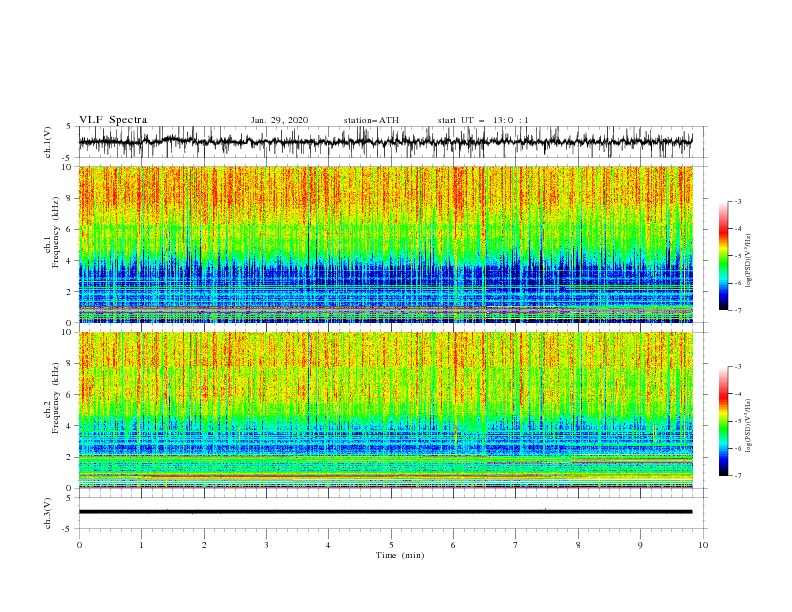Click the "-7" tick on the lower color bar

(x=737, y=475)
